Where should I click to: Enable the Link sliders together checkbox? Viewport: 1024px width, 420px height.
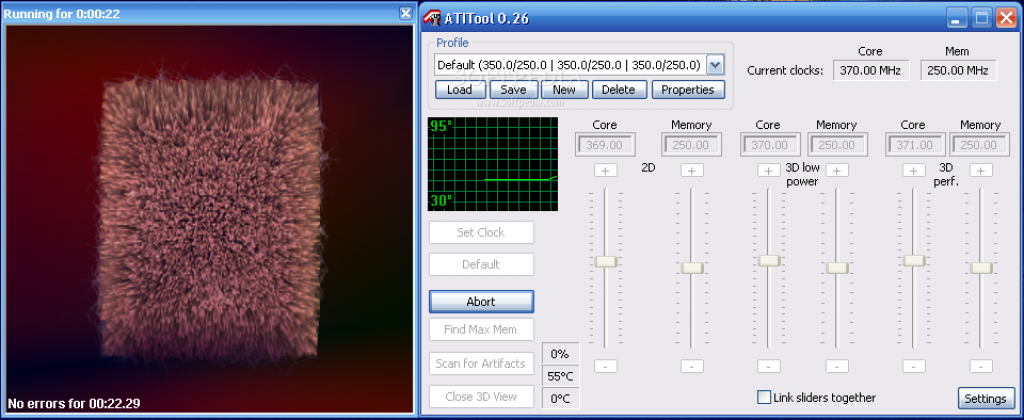(x=764, y=397)
